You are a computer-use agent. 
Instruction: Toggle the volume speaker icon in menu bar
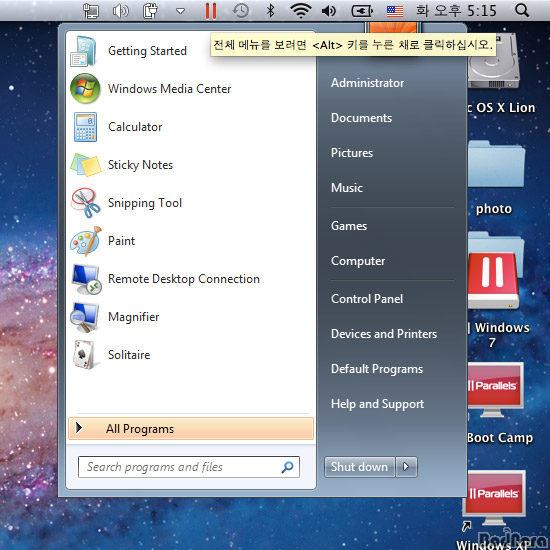pyautogui.click(x=329, y=11)
